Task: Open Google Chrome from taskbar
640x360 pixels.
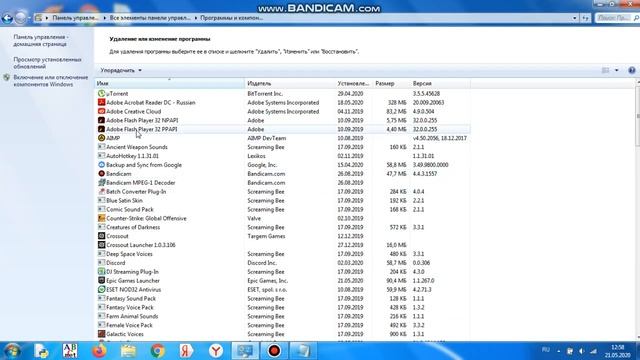Action: (158, 351)
